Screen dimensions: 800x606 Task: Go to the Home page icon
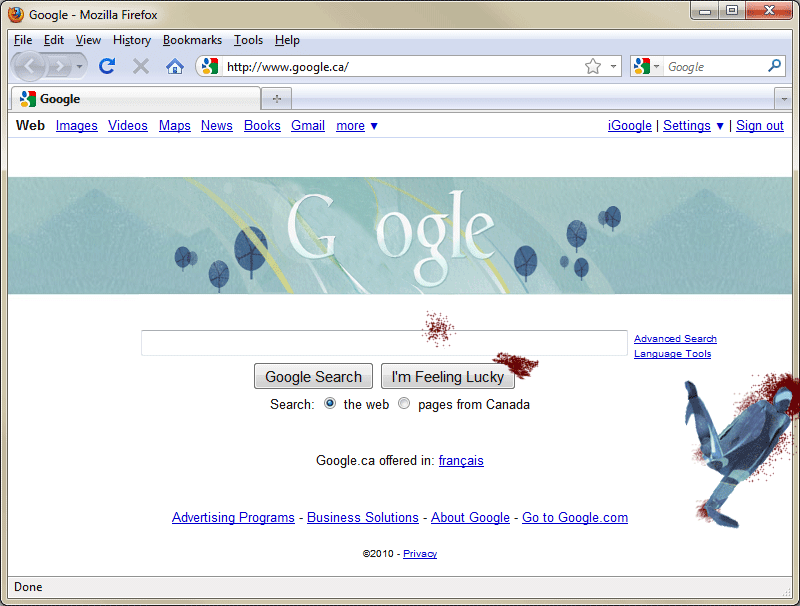[175, 66]
